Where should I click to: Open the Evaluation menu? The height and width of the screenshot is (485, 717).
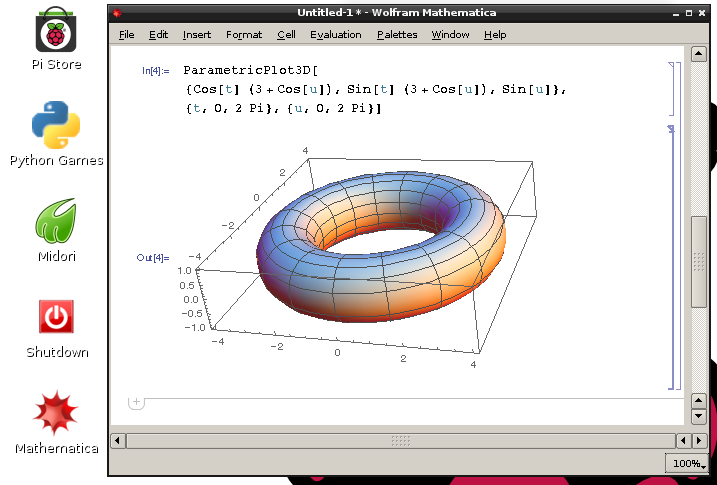(336, 35)
